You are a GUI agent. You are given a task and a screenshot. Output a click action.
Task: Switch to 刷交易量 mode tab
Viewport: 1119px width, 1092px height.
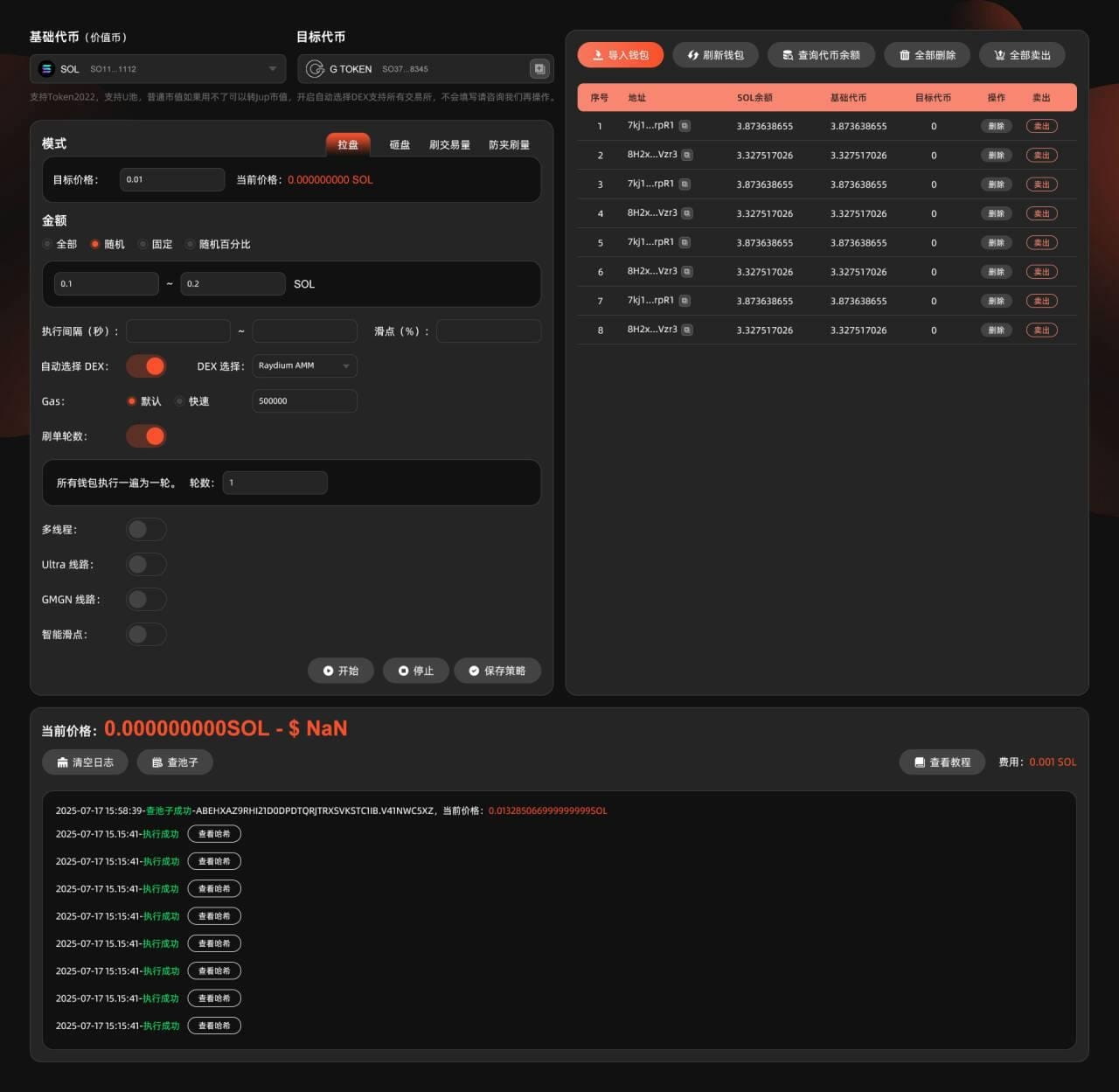[x=449, y=144]
